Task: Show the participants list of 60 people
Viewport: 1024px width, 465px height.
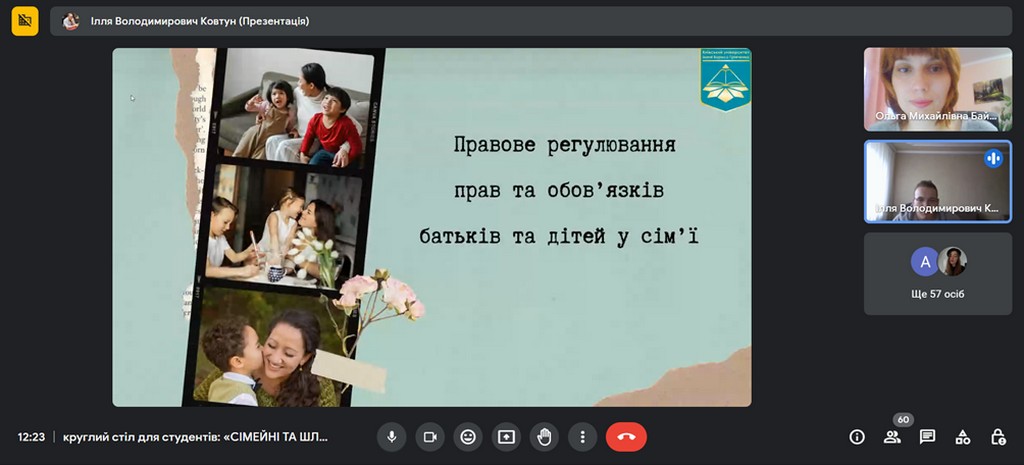Action: 892,437
